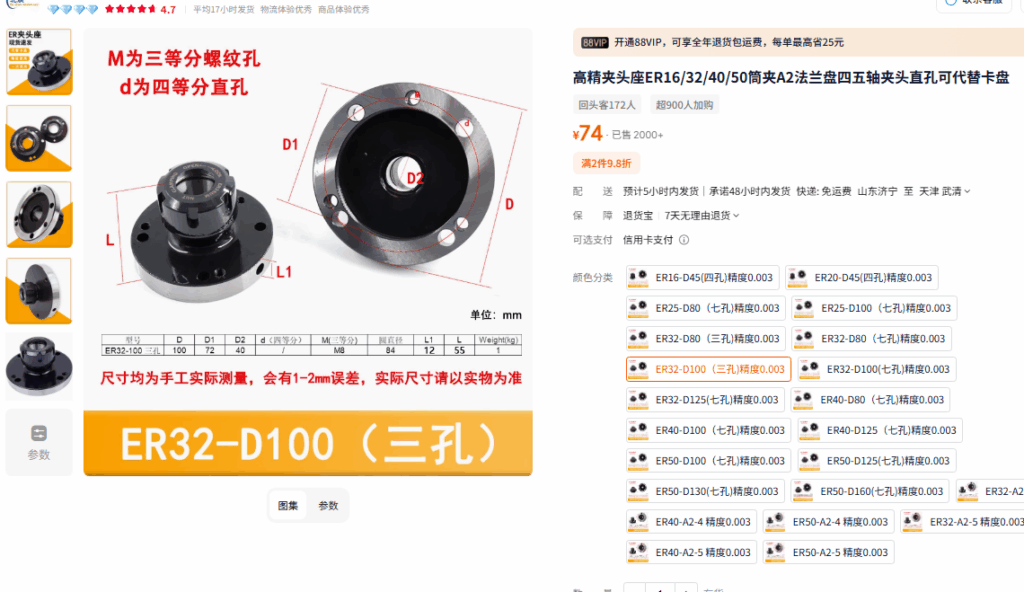Screen dimensions: 1024x592
Task: Expand 7天无理由退货 guarantee details
Action: 701,216
